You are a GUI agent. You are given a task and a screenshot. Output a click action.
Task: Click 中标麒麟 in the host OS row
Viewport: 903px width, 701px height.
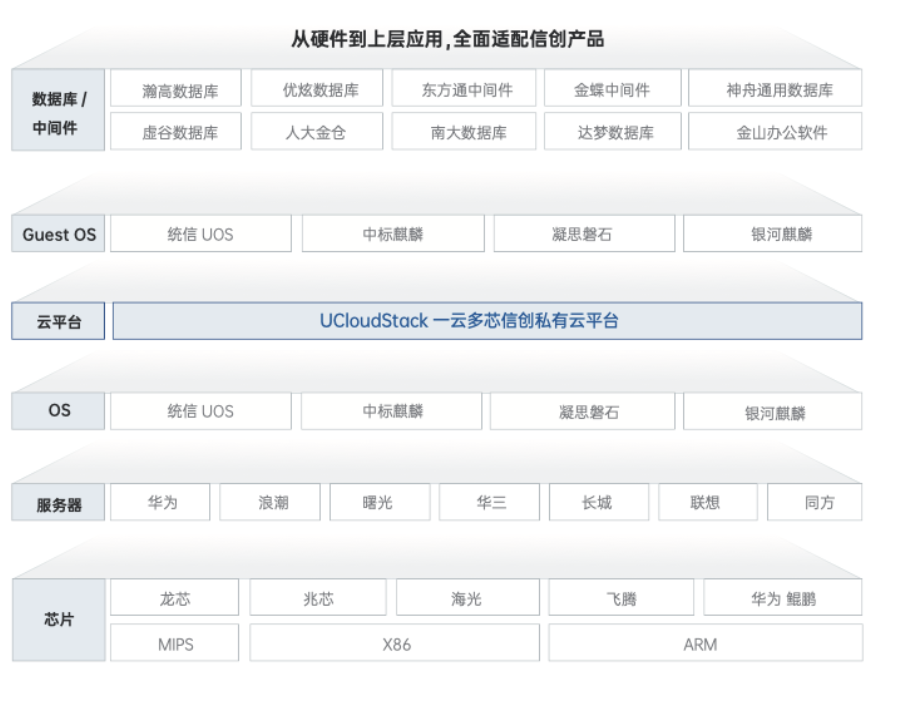pyautogui.click(x=391, y=411)
